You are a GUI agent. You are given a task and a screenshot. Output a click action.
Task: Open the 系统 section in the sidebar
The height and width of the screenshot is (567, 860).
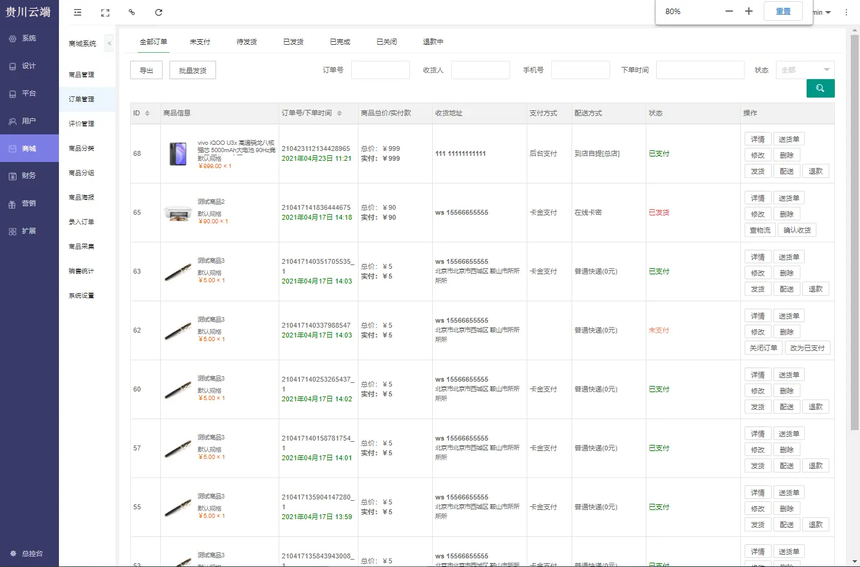click(x=29, y=38)
